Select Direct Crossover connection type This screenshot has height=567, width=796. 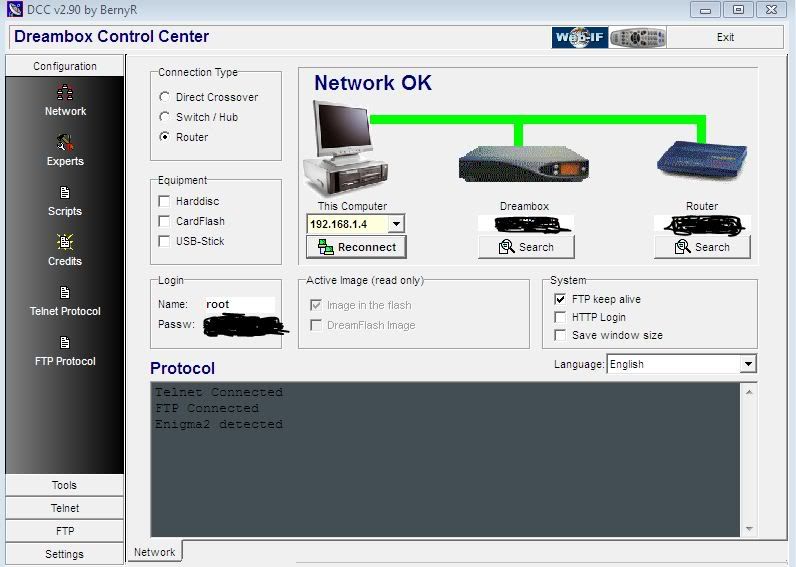tap(164, 96)
